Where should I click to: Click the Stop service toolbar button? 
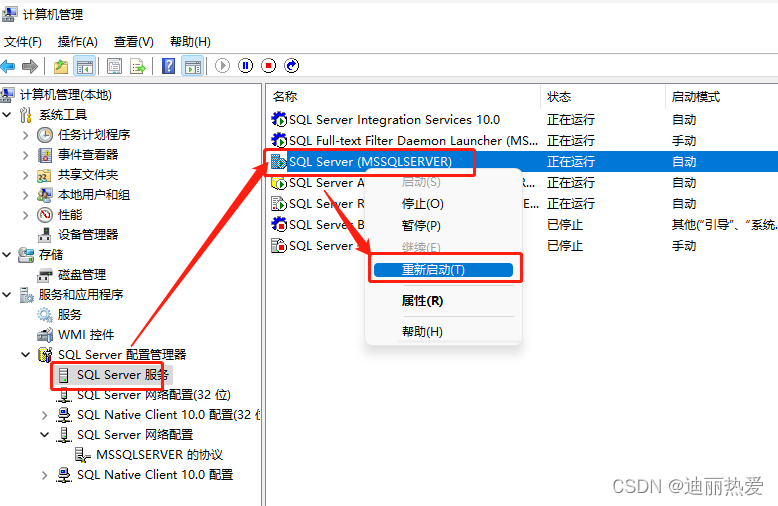pyautogui.click(x=268, y=65)
